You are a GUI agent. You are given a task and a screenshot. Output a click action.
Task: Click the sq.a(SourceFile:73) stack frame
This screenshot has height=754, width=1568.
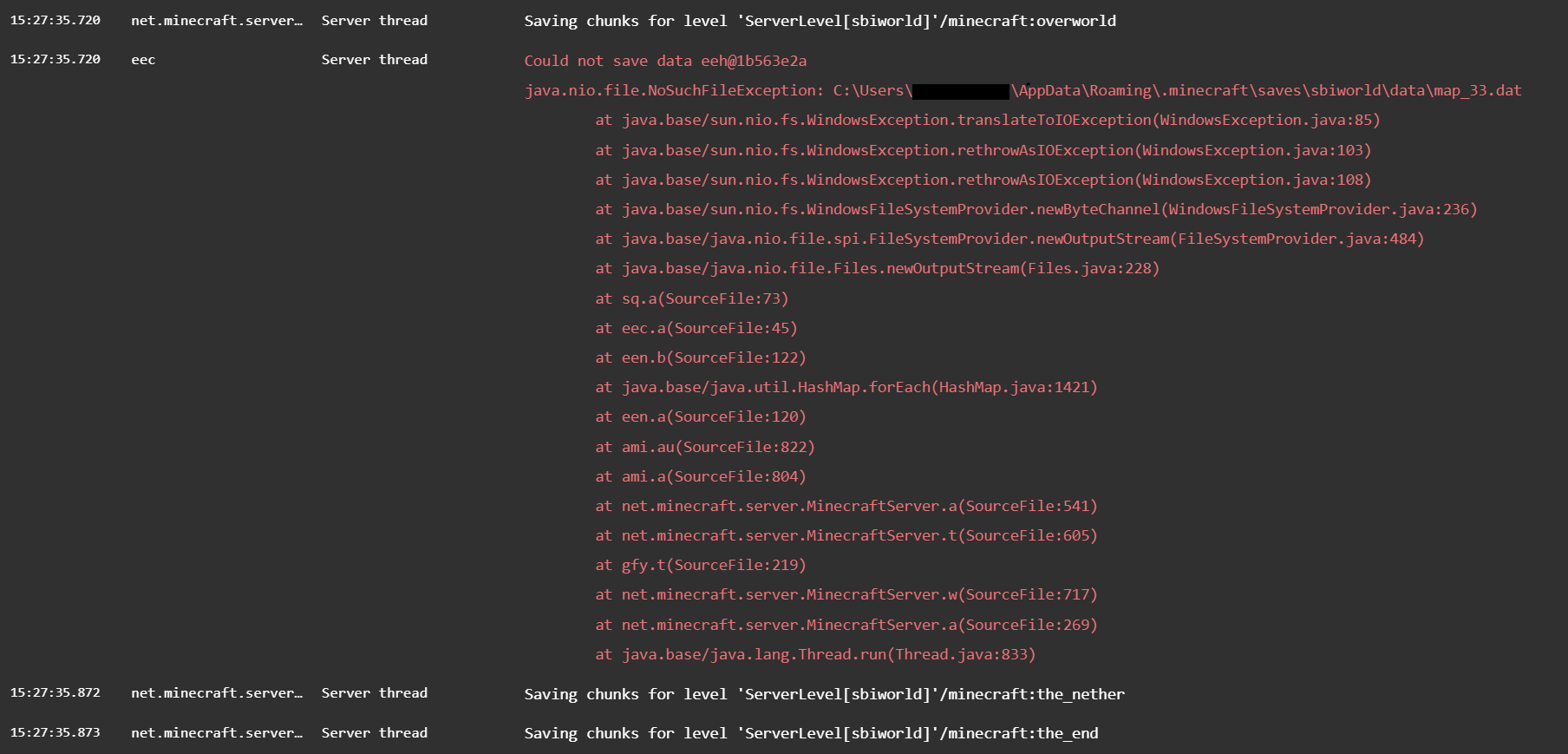pos(691,298)
